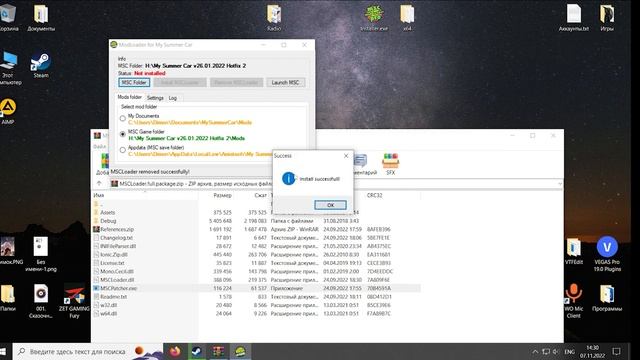
Task: Open the Документы desktop folder
Action: click(x=41, y=18)
